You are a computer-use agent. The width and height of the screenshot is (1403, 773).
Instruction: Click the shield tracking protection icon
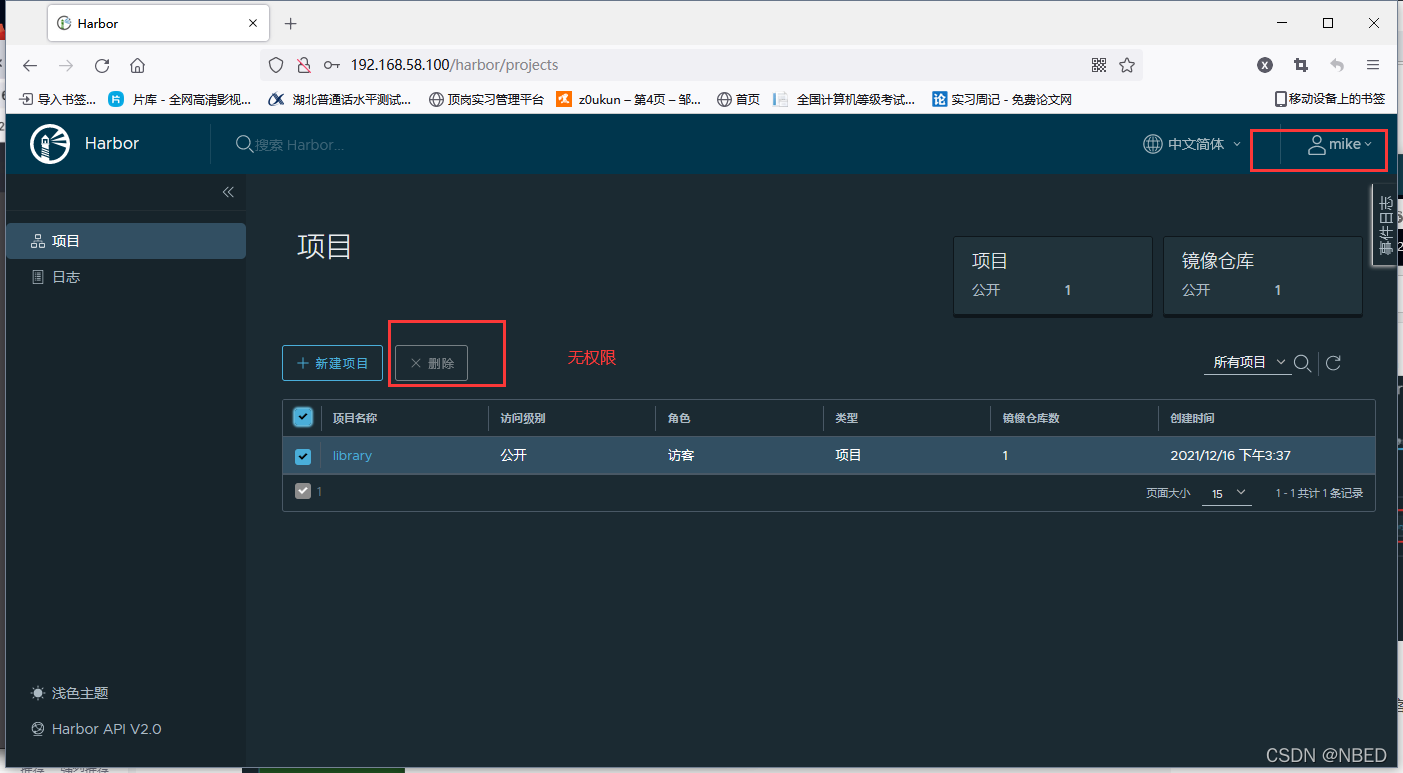277,65
